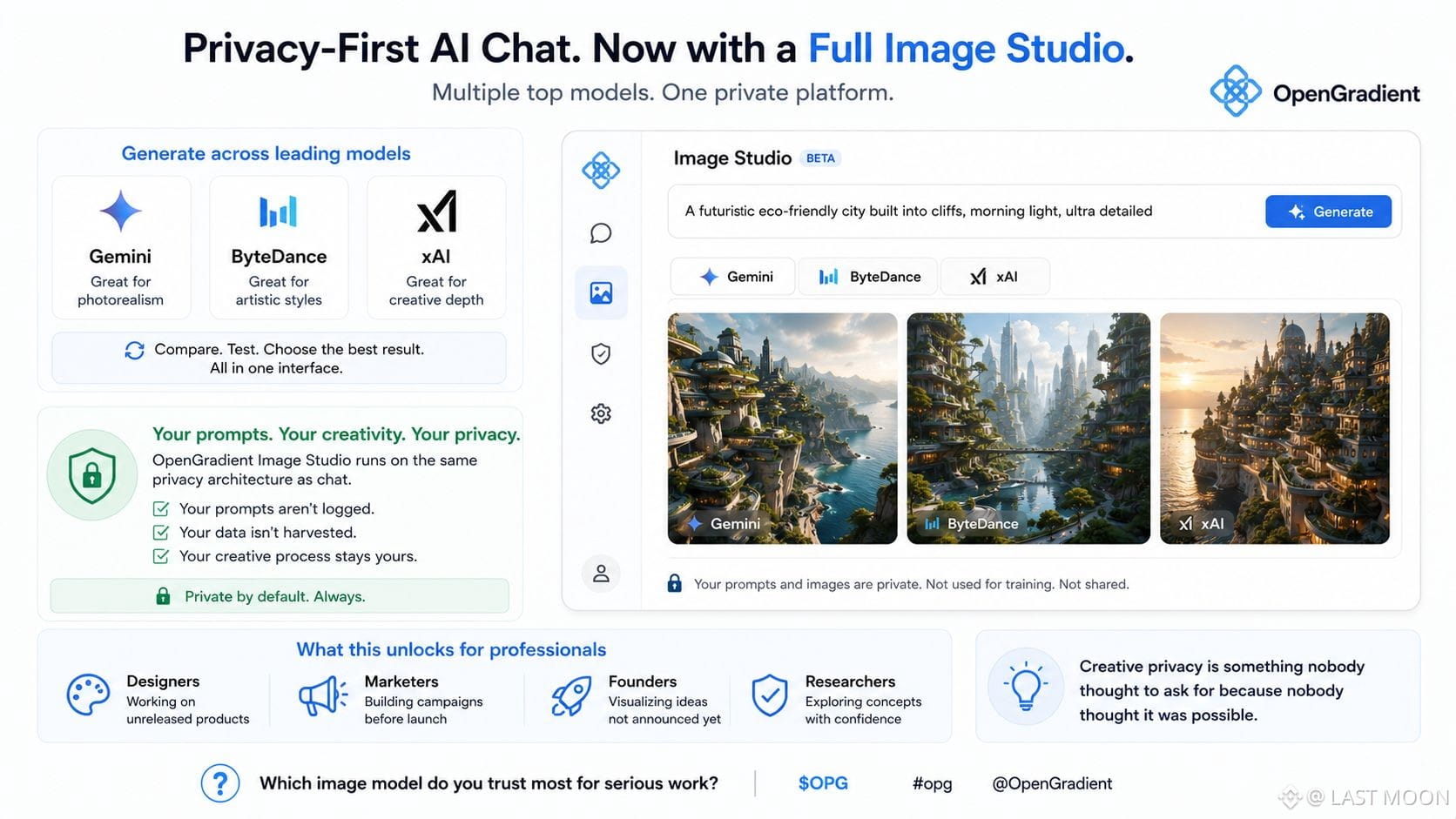Viewport: 1456px width, 819px height.
Task: Click the "Researchers" label
Action: point(850,681)
